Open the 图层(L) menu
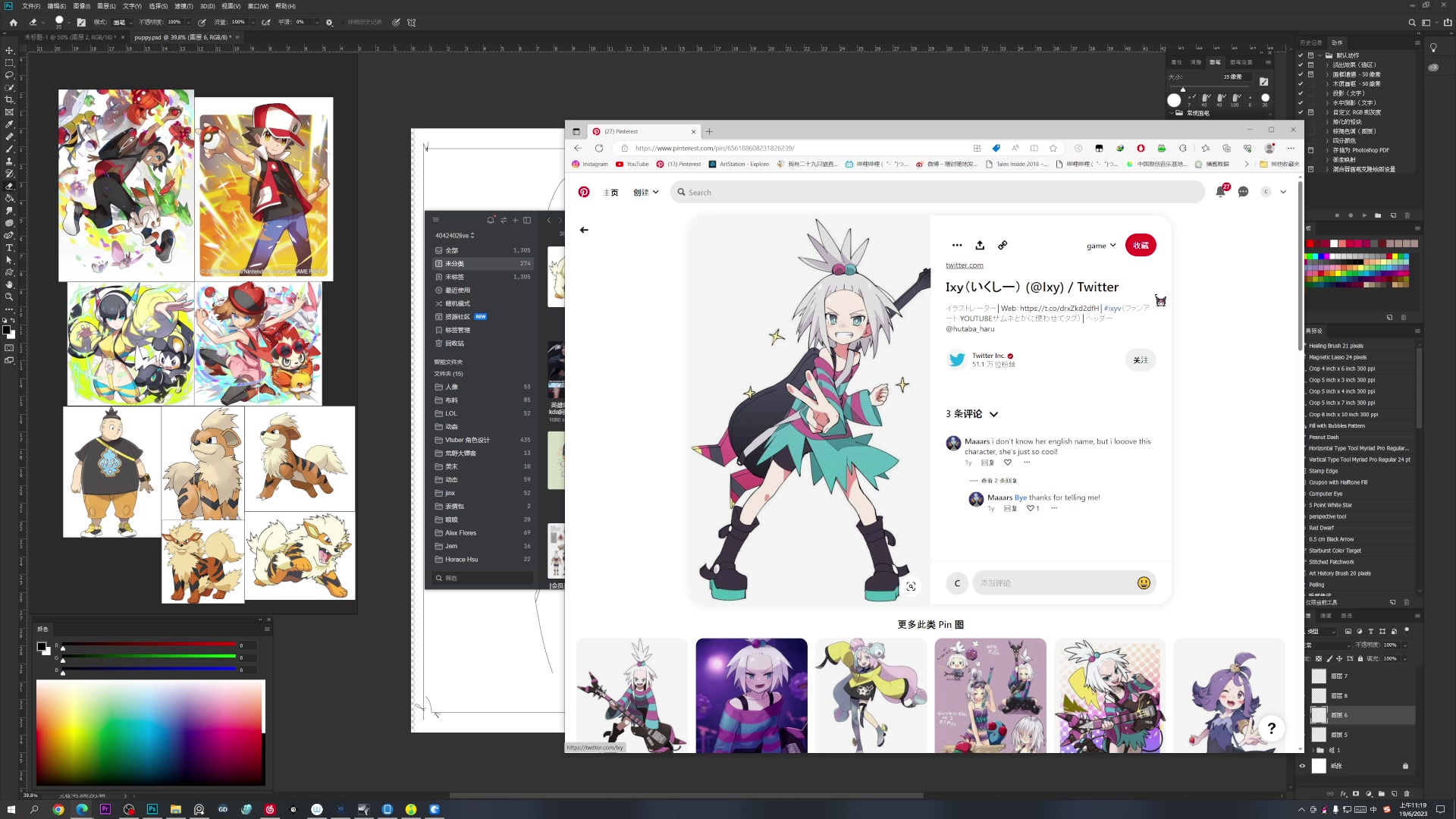The image size is (1456, 819). 106,6
